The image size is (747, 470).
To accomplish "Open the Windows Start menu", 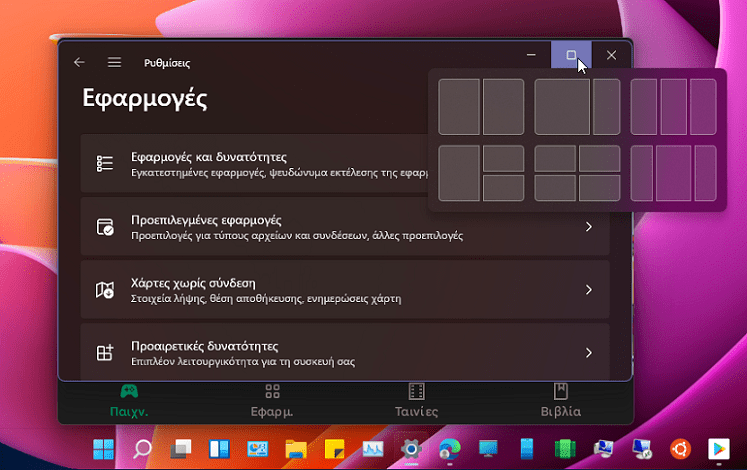I will (103, 449).
